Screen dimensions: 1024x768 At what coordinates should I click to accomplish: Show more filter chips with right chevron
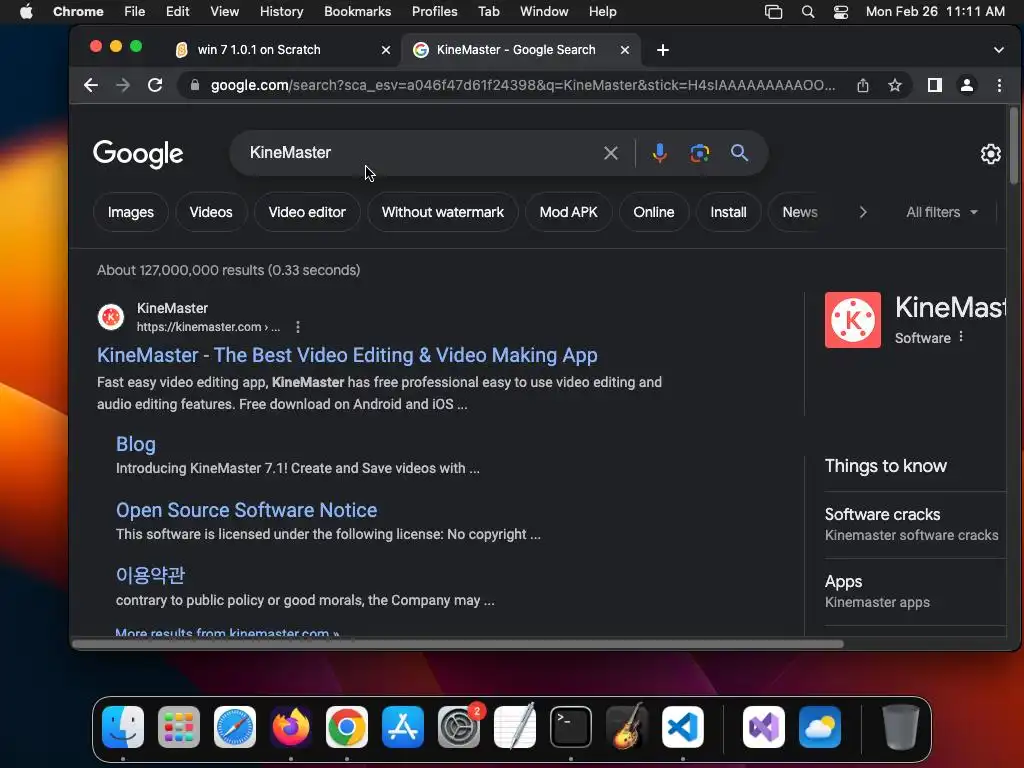[x=863, y=212]
